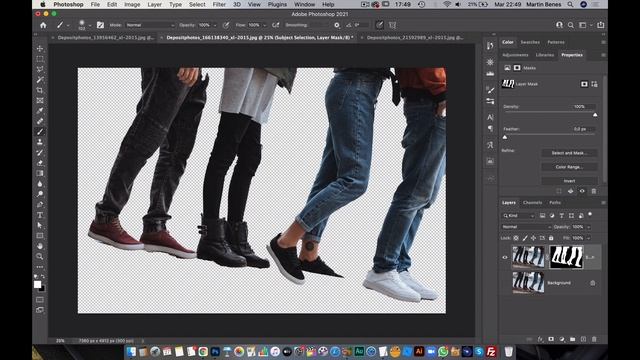Toggle pixel layer filter icon
640x360 pixels.
(x=542, y=216)
